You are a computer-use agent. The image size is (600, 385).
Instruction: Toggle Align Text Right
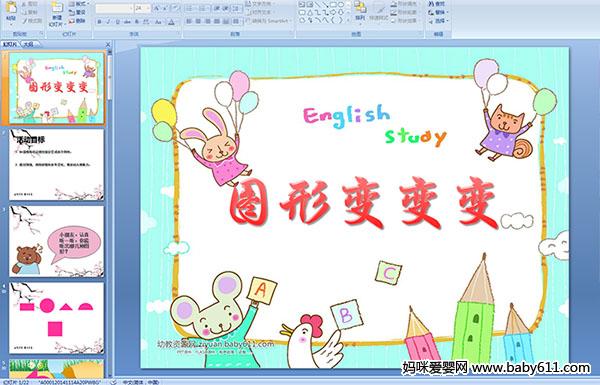207,22
